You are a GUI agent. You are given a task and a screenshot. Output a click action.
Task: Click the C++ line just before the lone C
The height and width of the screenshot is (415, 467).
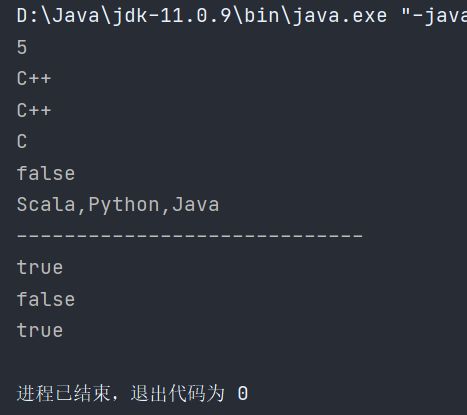(x=34, y=110)
